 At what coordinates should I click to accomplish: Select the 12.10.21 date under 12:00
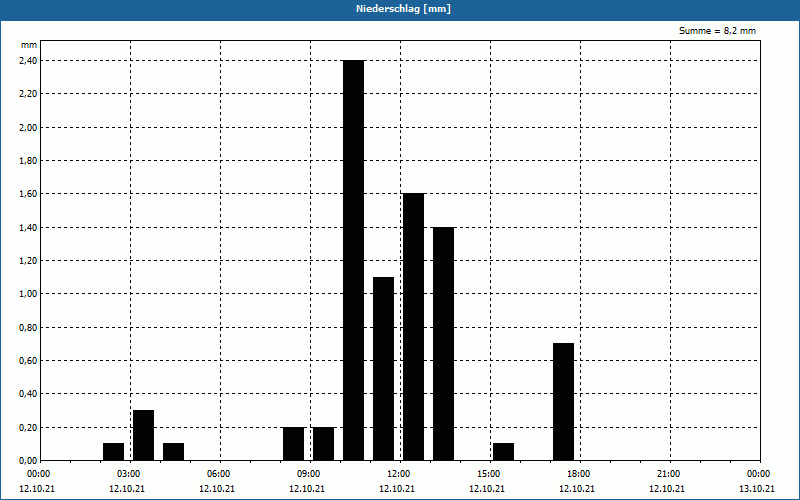397,489
